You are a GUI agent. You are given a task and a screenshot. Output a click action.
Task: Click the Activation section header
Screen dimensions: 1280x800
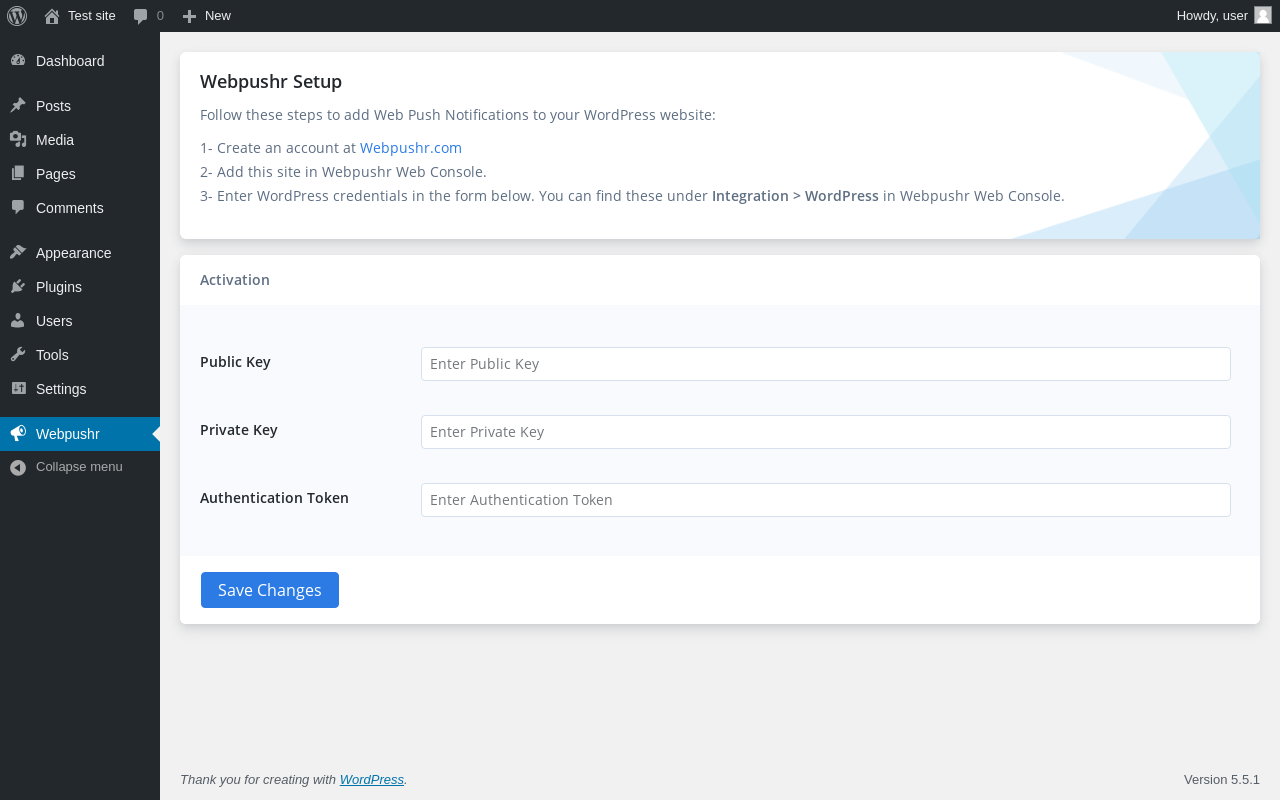(x=235, y=280)
